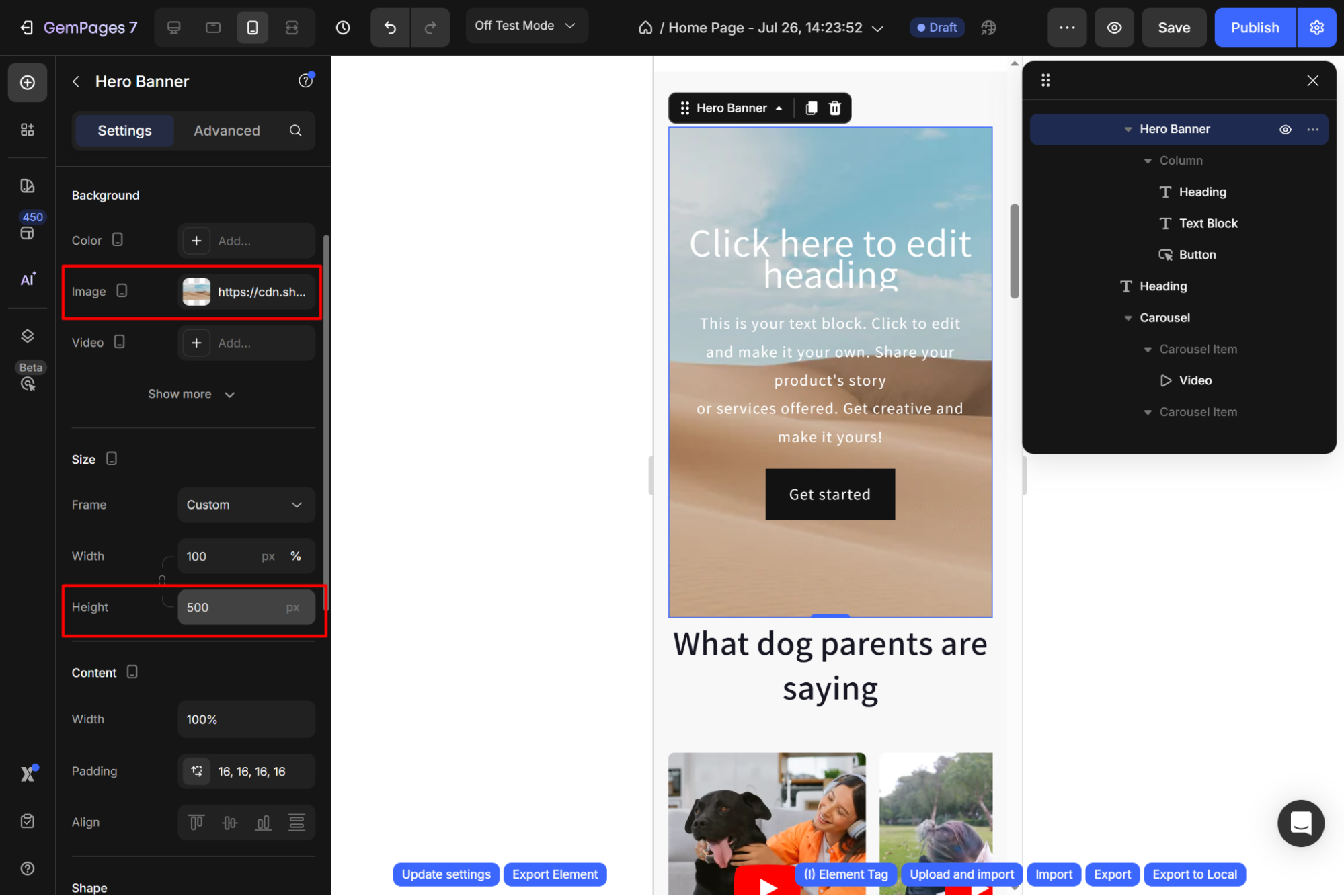Duplicate the Hero Banner element
This screenshot has width=1344, height=896.
(x=812, y=108)
